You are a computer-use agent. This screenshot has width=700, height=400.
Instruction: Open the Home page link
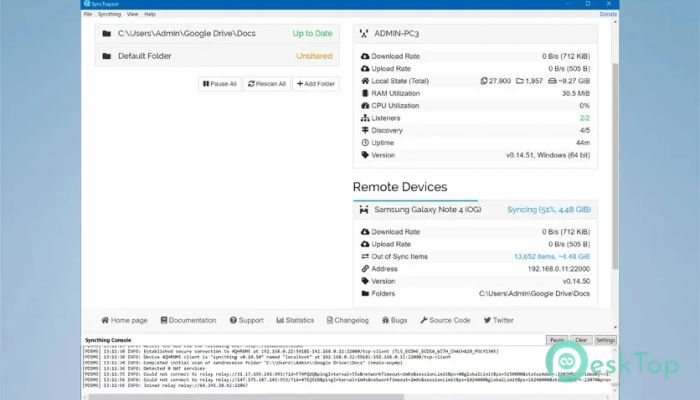124,321
